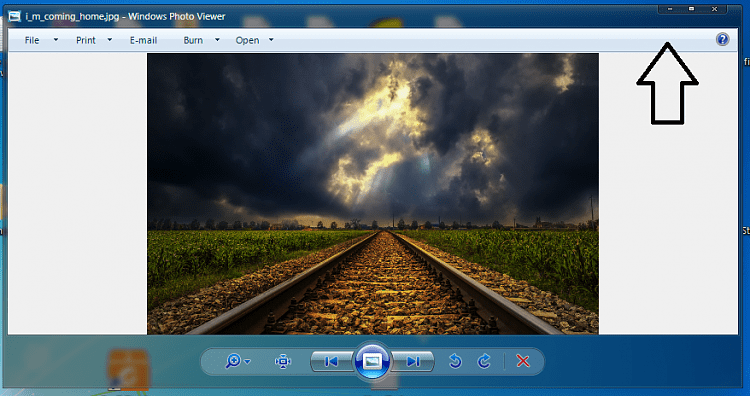The image size is (750, 396).
Task: Expand the Open dropdown arrow
Action: point(271,40)
